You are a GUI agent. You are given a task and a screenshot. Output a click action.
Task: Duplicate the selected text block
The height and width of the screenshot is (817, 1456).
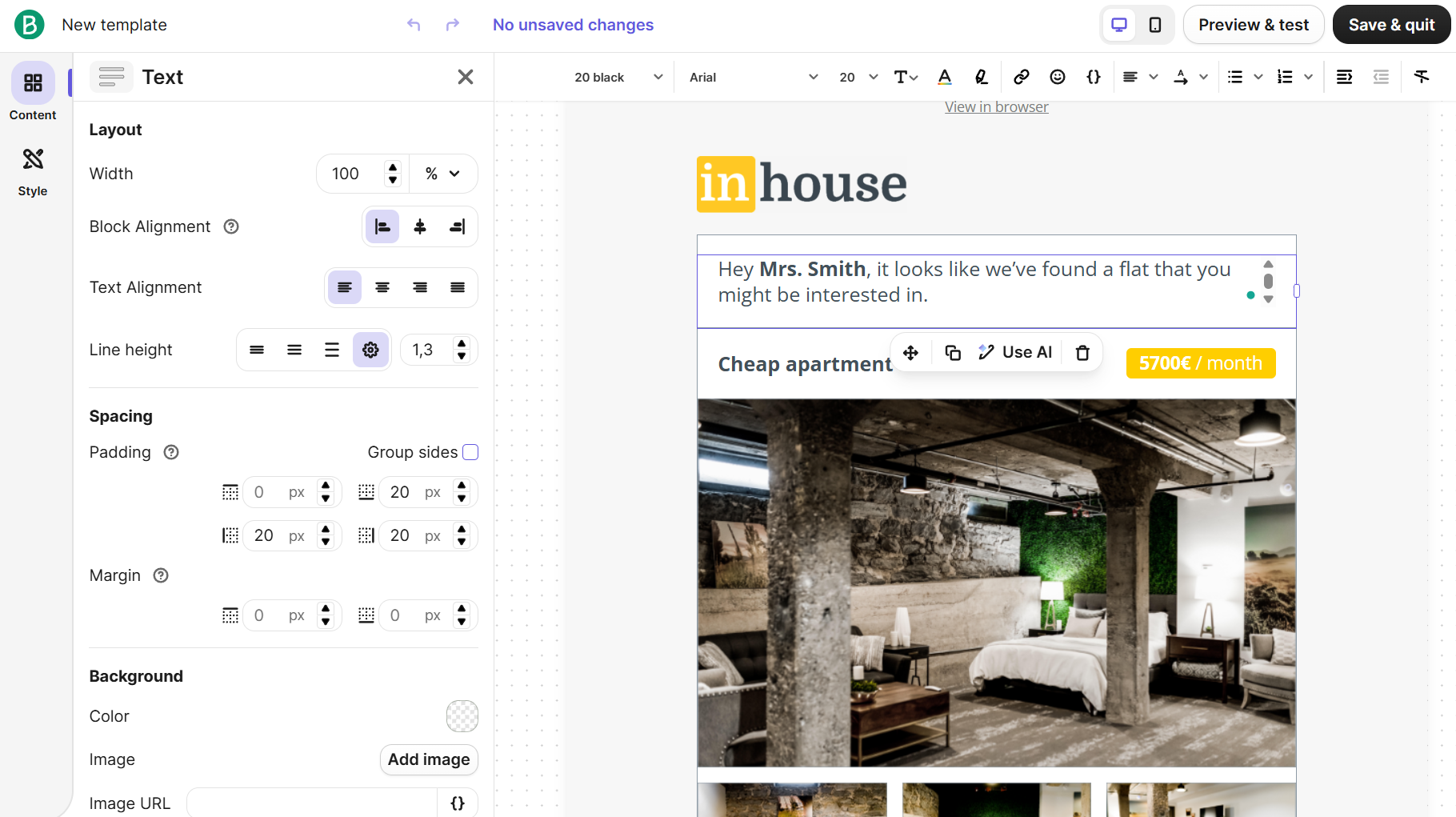(x=953, y=353)
